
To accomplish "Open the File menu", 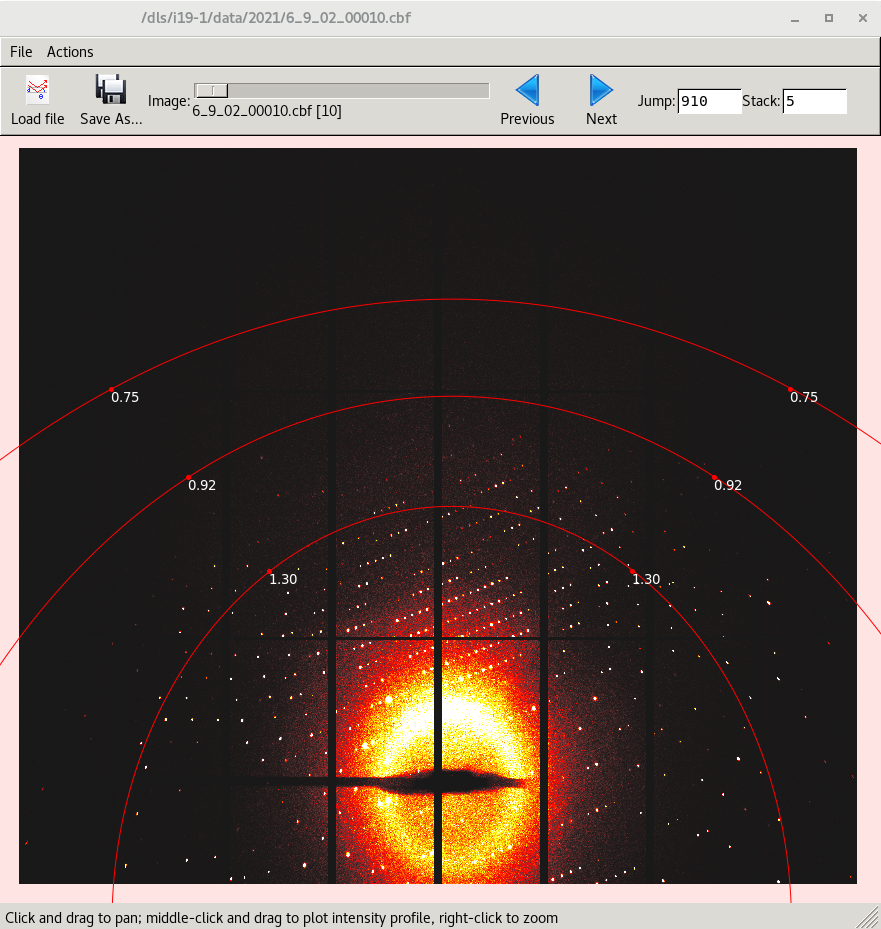I will tap(20, 51).
